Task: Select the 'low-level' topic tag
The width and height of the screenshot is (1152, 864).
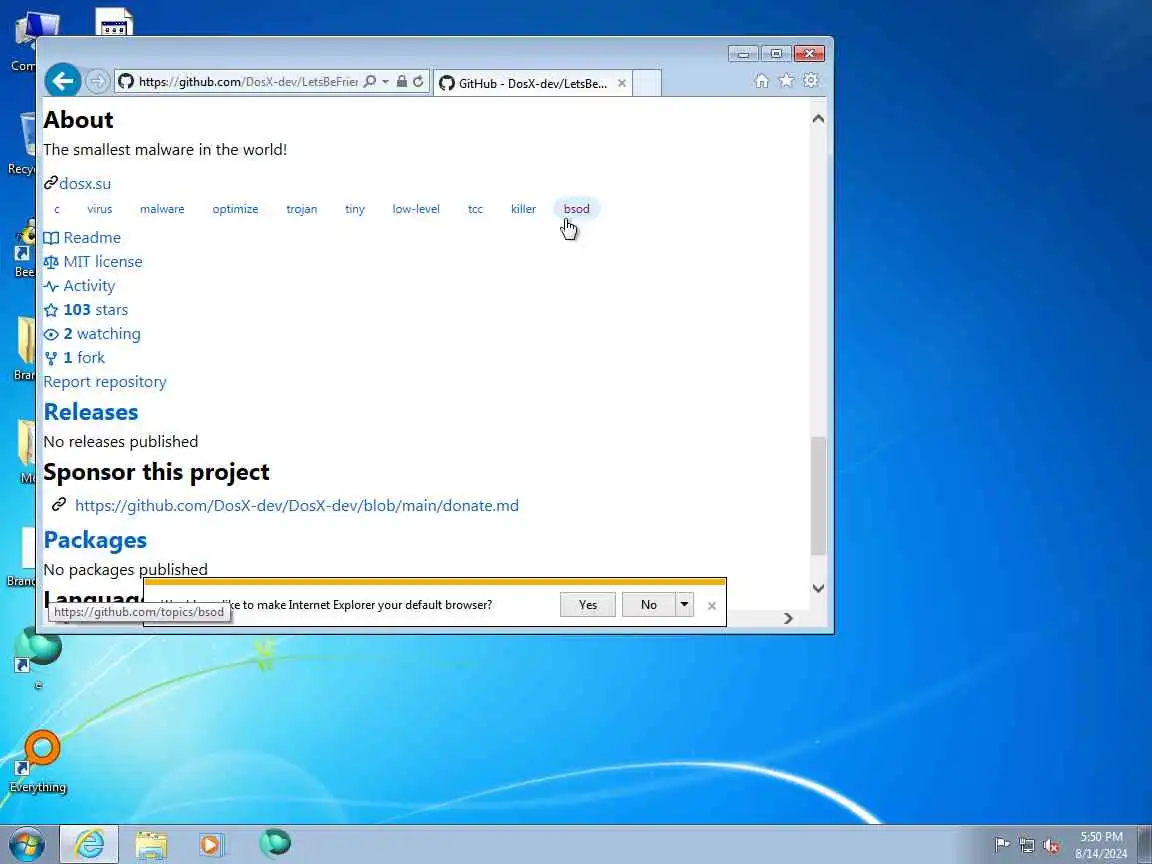Action: coord(416,209)
